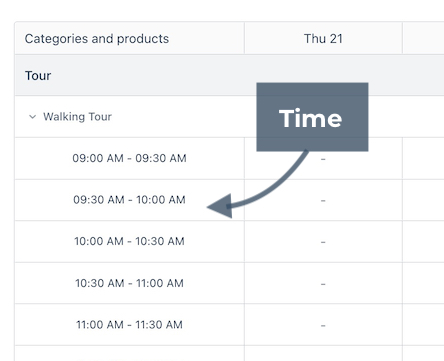Viewport: 444px width, 361px height.
Task: Click the header cell right of Thu 21
Action: pyautogui.click(x=423, y=38)
